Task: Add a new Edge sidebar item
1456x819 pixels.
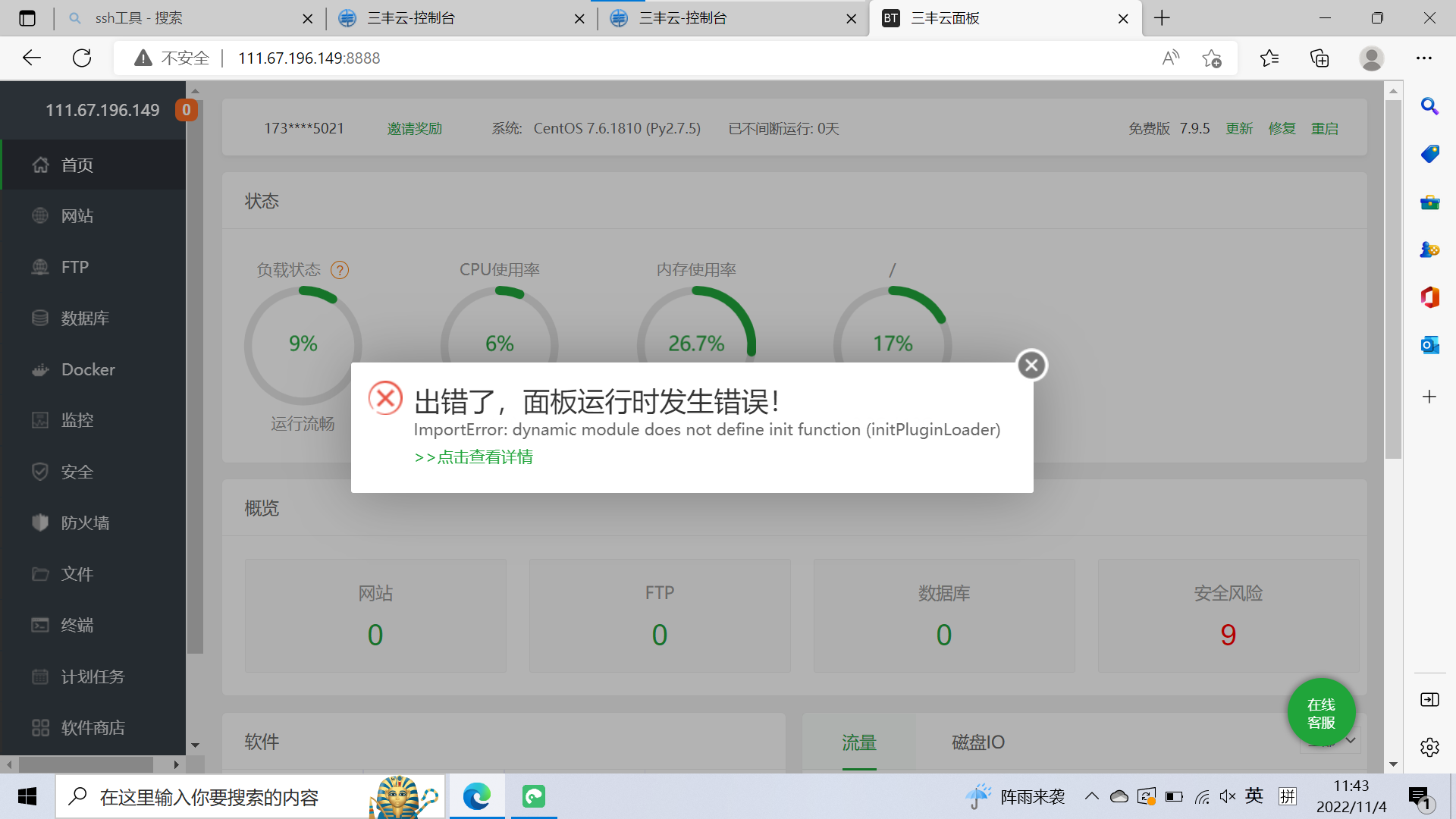Action: pyautogui.click(x=1429, y=397)
